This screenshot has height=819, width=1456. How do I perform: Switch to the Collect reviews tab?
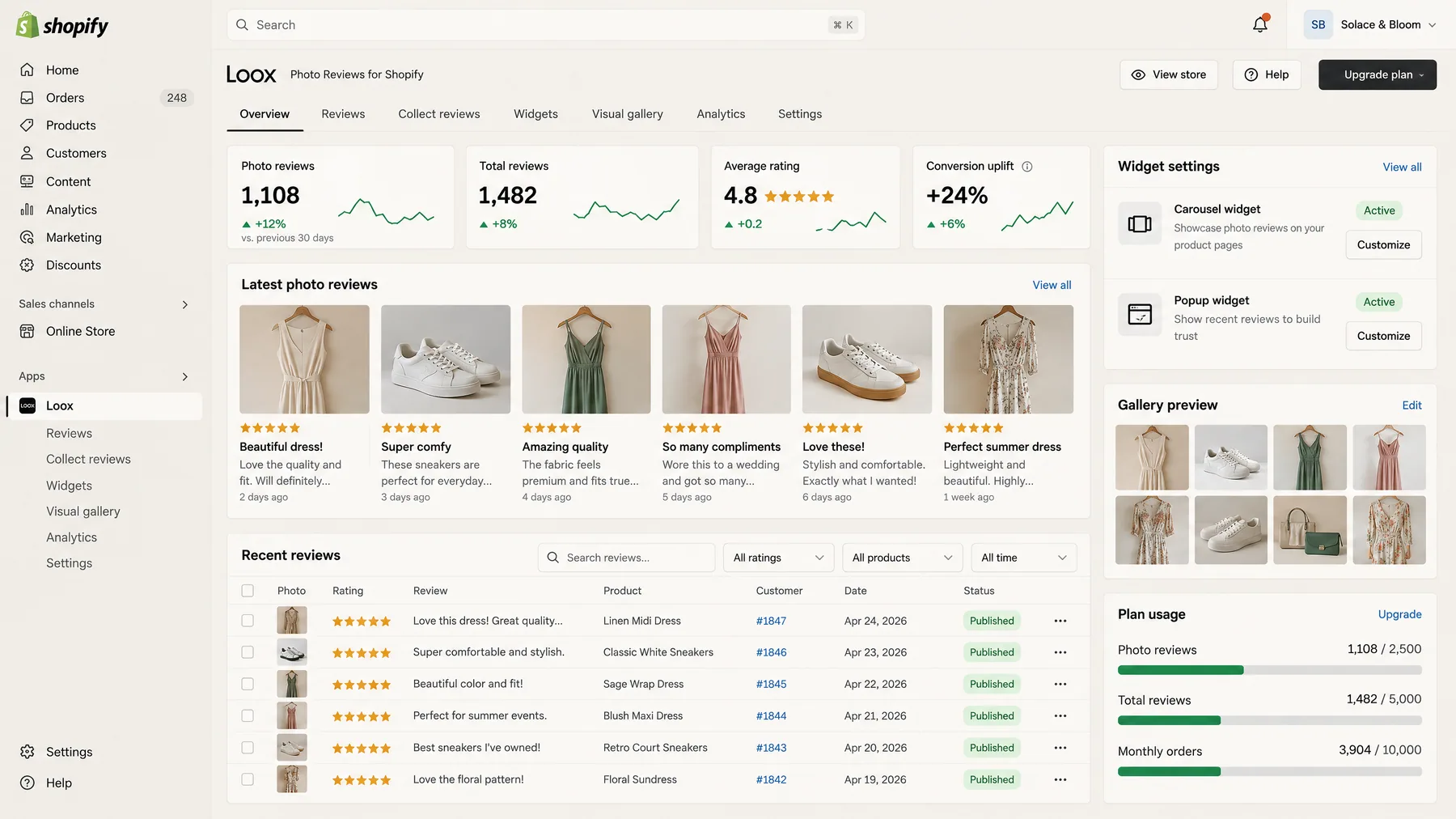tap(439, 114)
